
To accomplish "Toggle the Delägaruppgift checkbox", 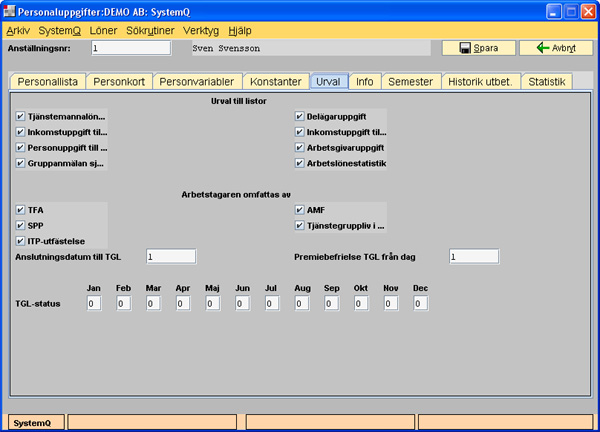I will [299, 116].
